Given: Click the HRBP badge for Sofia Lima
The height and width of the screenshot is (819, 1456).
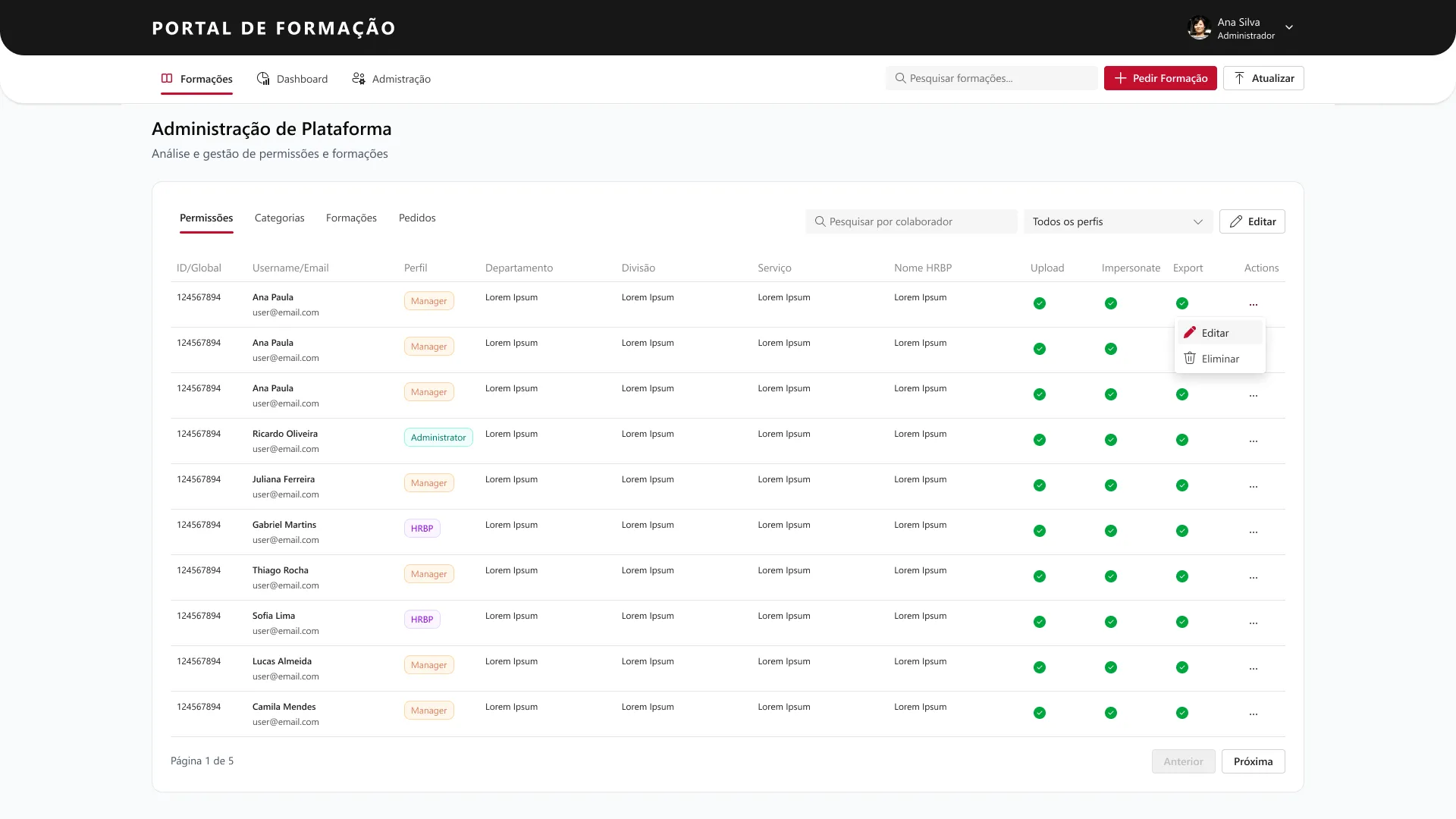Looking at the screenshot, I should 422,620.
